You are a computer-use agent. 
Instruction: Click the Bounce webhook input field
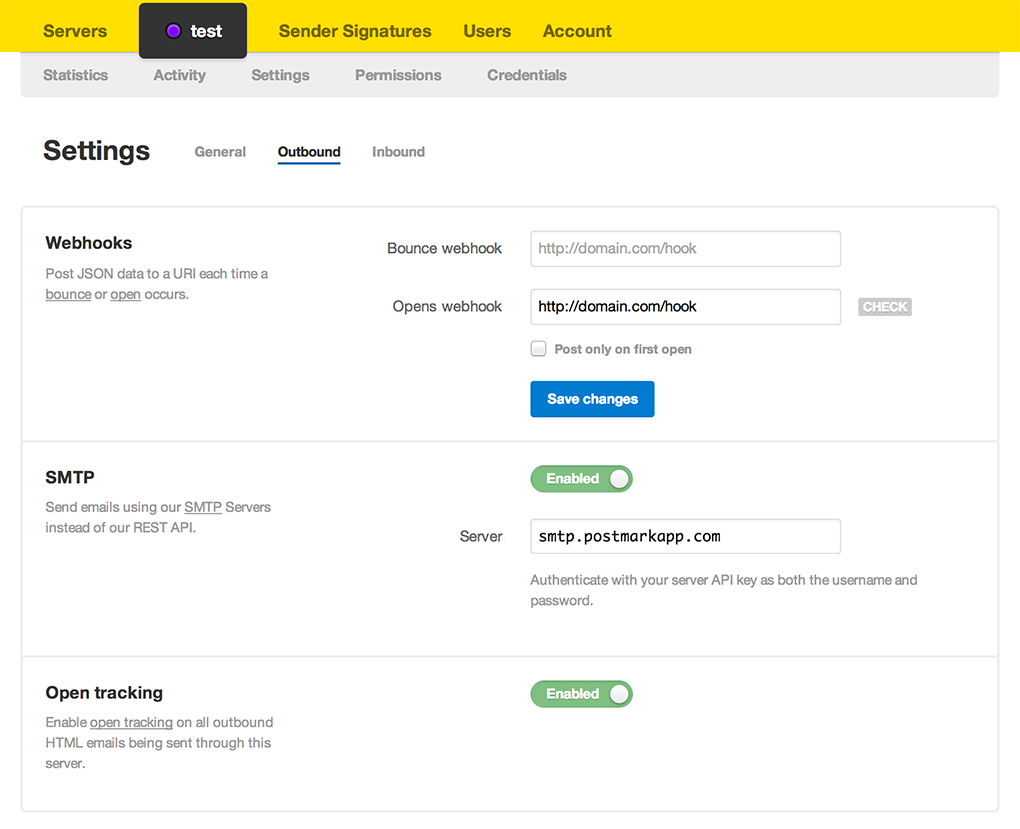click(x=684, y=248)
